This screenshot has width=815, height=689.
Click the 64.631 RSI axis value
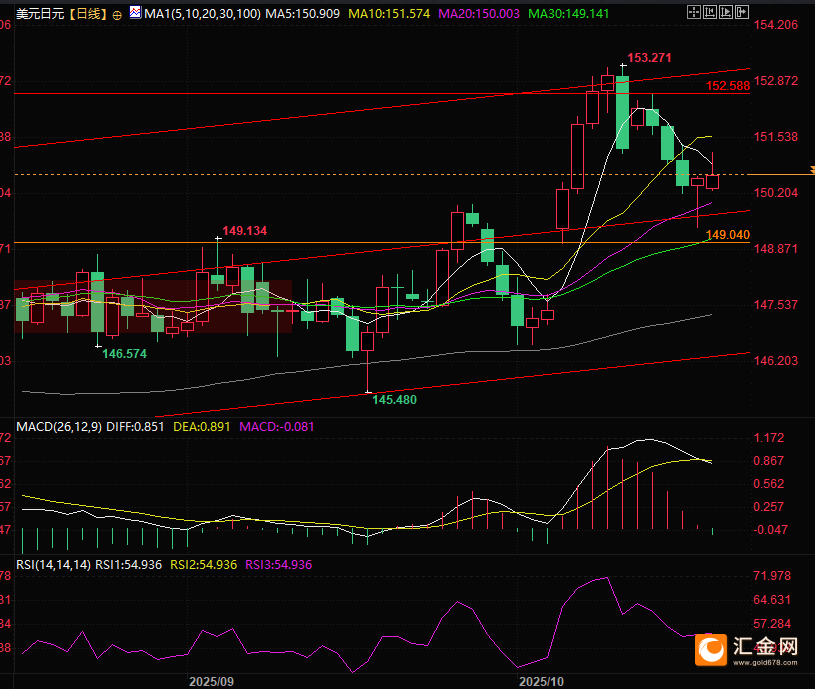pos(772,600)
